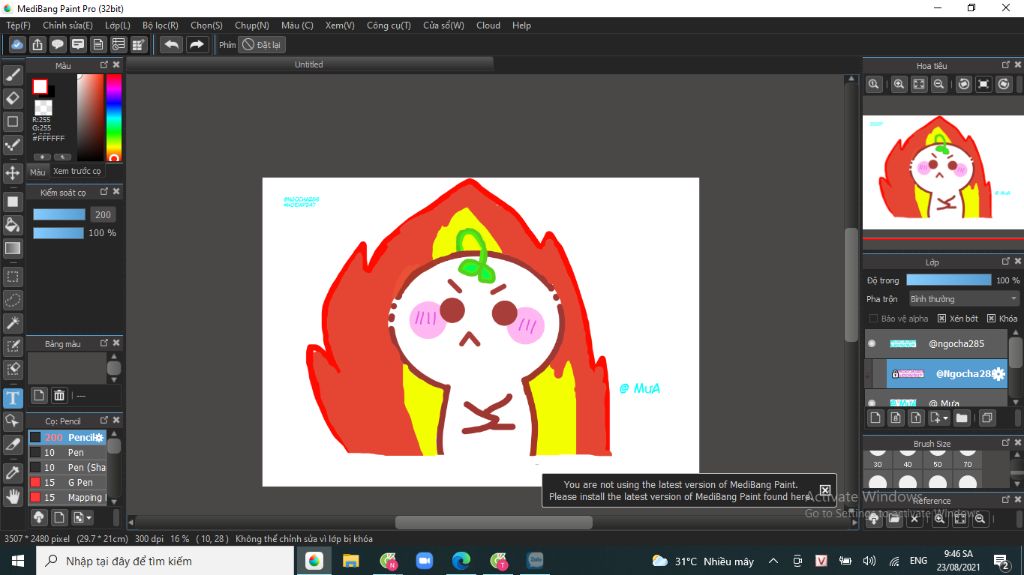The image size is (1024, 575).
Task: Add a new layer in Lớp panel
Action: [x=876, y=418]
